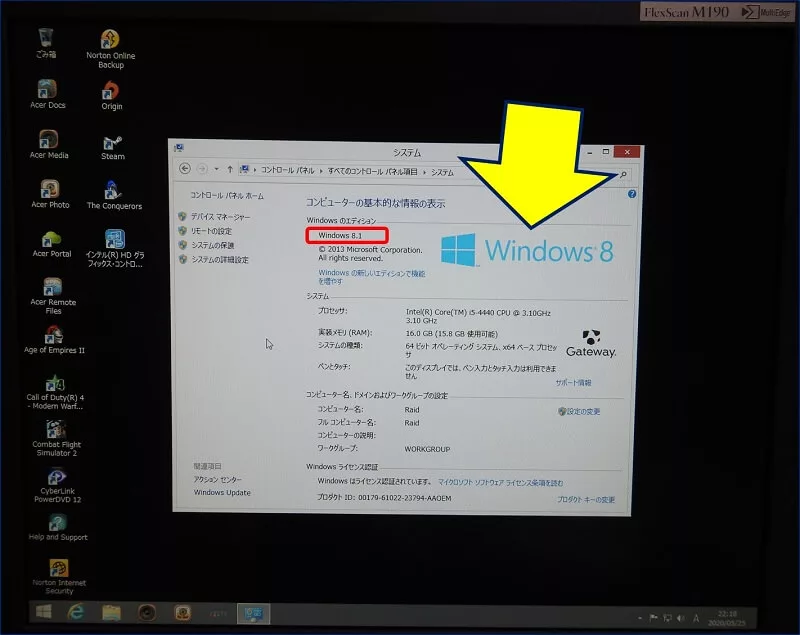The height and width of the screenshot is (635, 800).
Task: Select the Acer Photo desktop icon
Action: pos(50,194)
